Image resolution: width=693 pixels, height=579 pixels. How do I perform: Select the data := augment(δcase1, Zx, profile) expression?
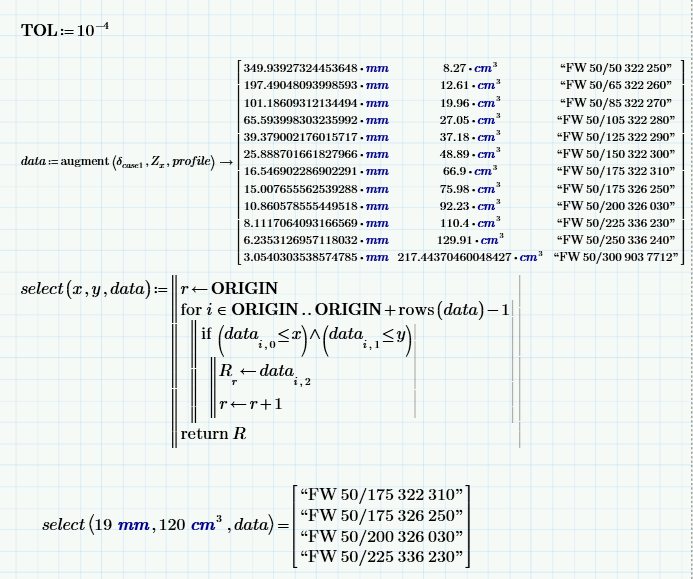click(117, 162)
